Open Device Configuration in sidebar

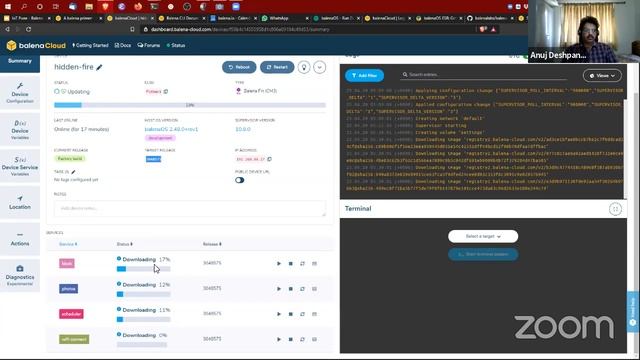point(20,93)
